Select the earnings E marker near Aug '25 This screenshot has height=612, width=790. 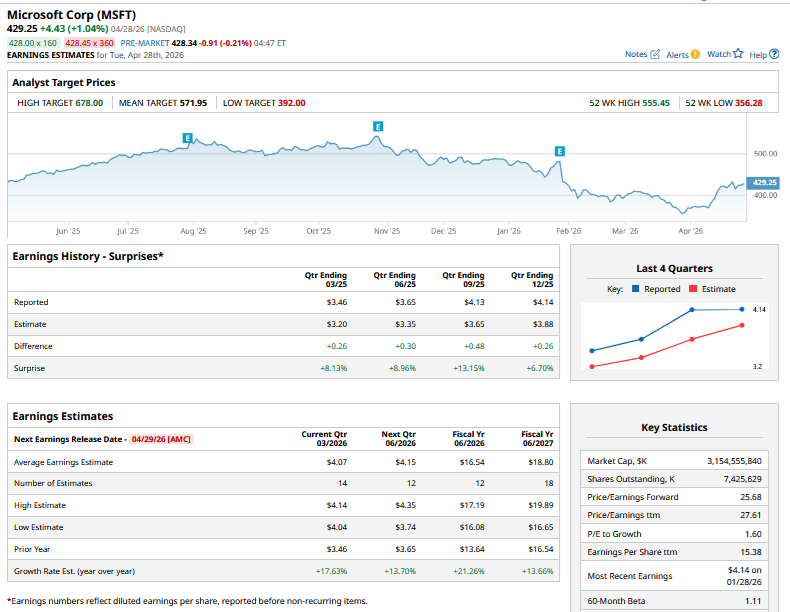[187, 137]
